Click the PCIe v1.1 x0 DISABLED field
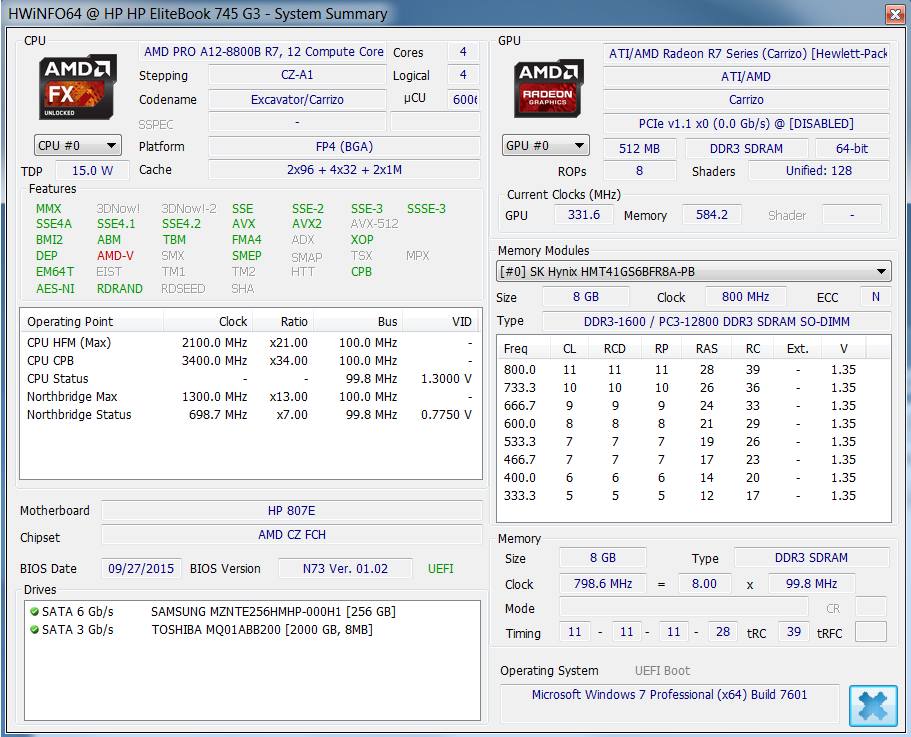The height and width of the screenshot is (737, 911). click(747, 124)
